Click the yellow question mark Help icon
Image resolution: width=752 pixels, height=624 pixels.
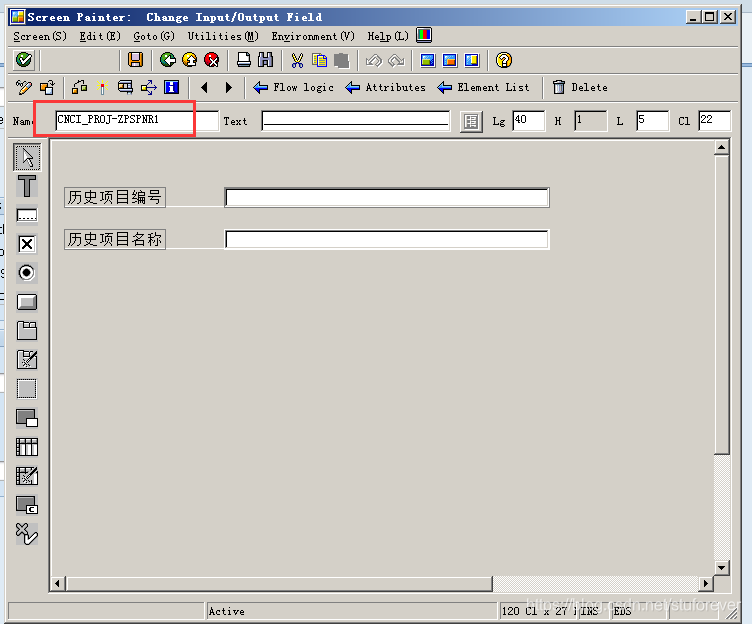[504, 60]
